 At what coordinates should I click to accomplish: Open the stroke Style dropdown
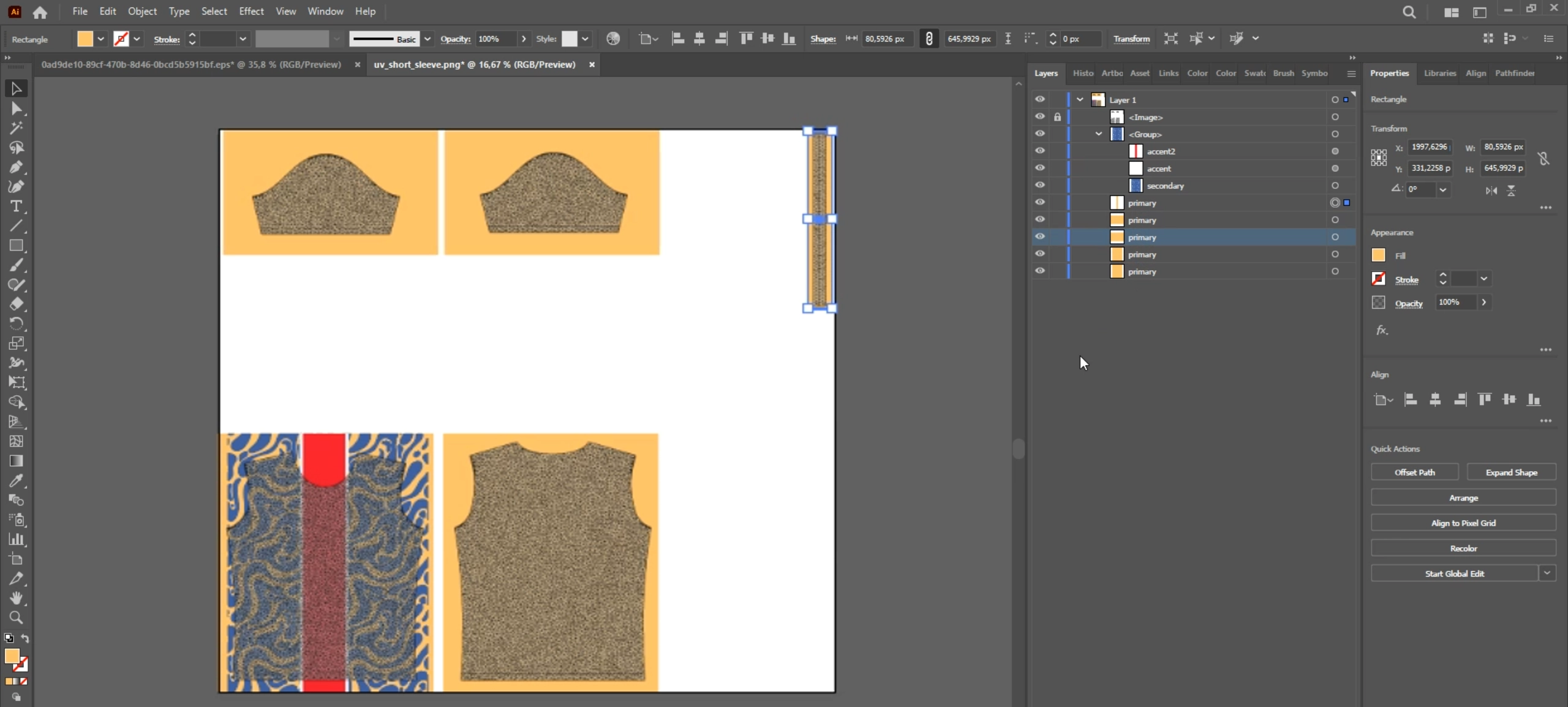click(586, 39)
